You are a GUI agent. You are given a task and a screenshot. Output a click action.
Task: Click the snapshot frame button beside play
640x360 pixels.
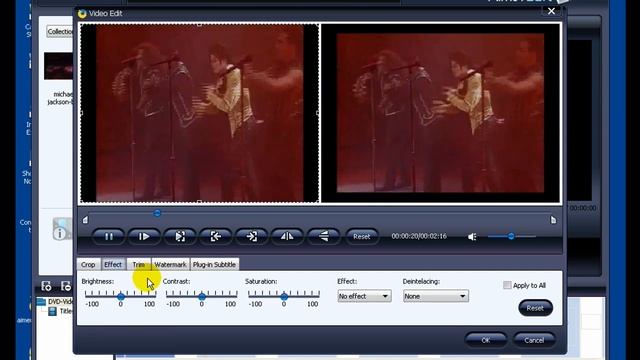click(180, 236)
